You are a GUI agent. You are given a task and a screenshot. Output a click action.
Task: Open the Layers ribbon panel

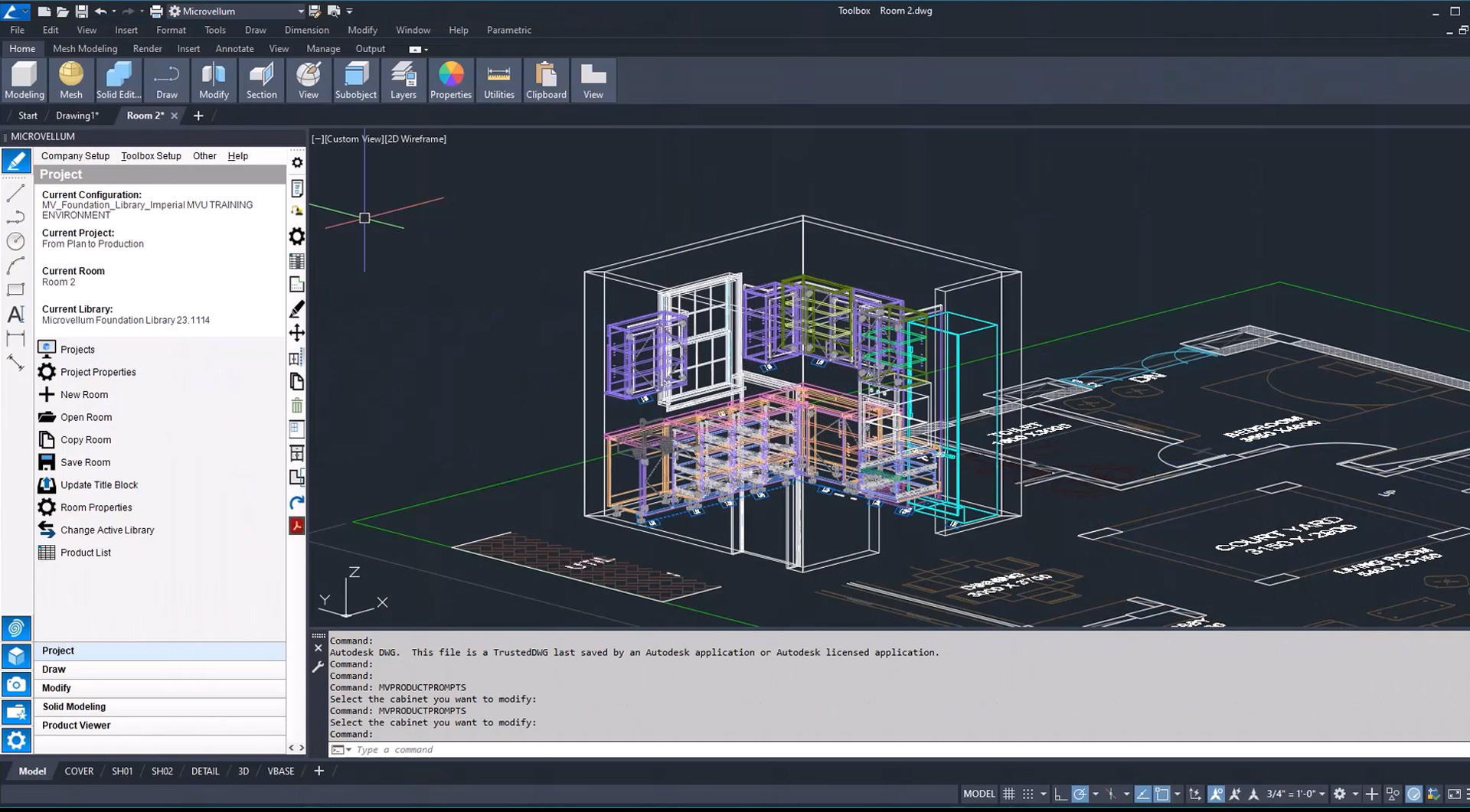pos(403,80)
